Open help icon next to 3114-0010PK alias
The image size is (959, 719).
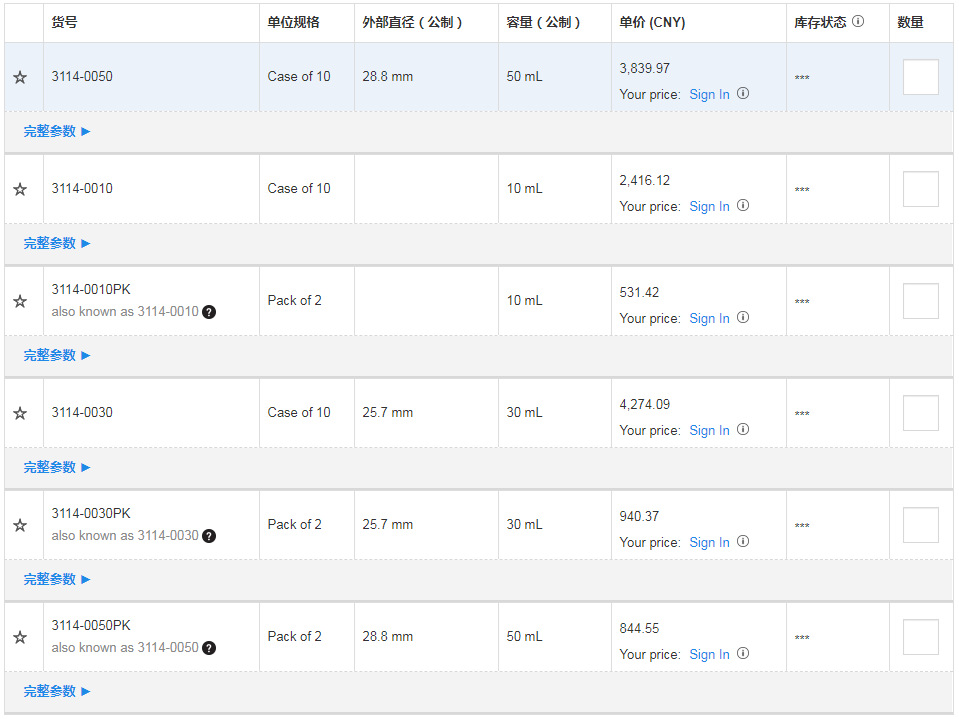pyautogui.click(x=209, y=312)
